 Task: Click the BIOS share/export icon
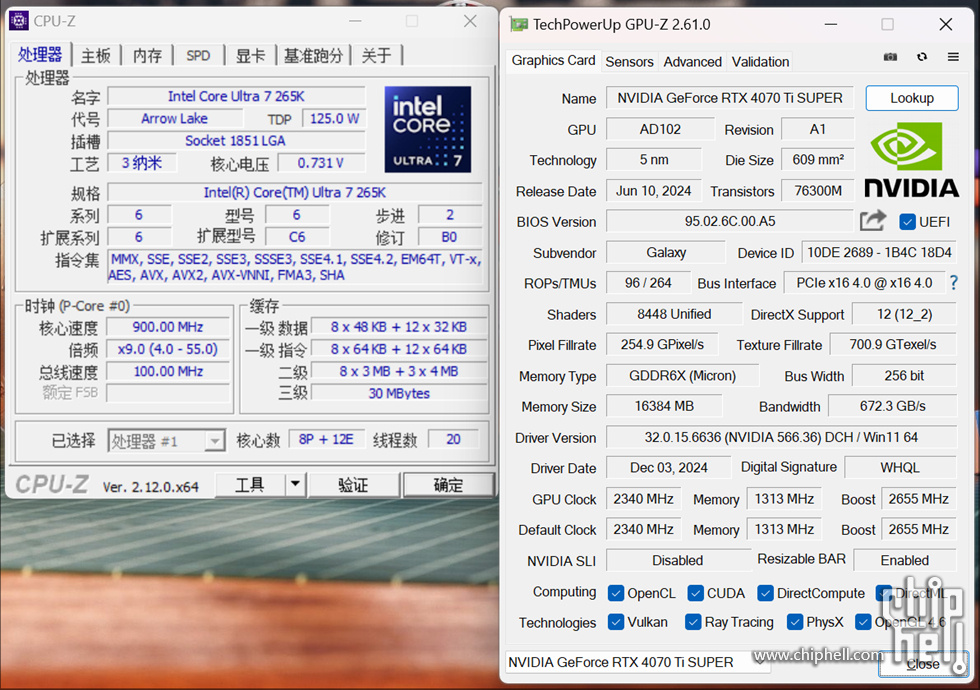pos(873,221)
